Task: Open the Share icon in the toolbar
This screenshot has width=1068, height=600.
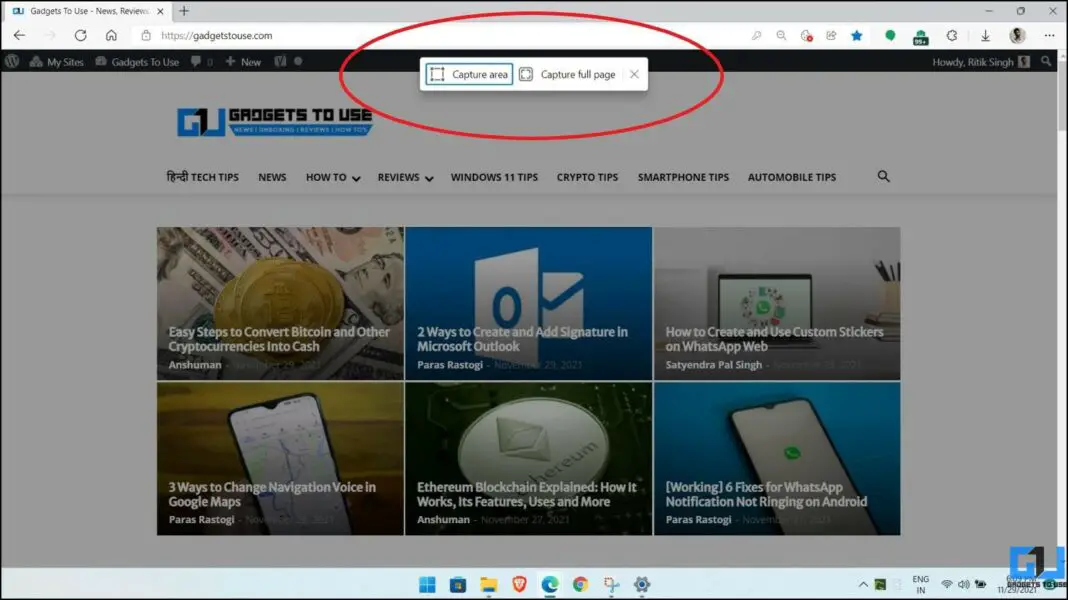Action: coord(831,35)
